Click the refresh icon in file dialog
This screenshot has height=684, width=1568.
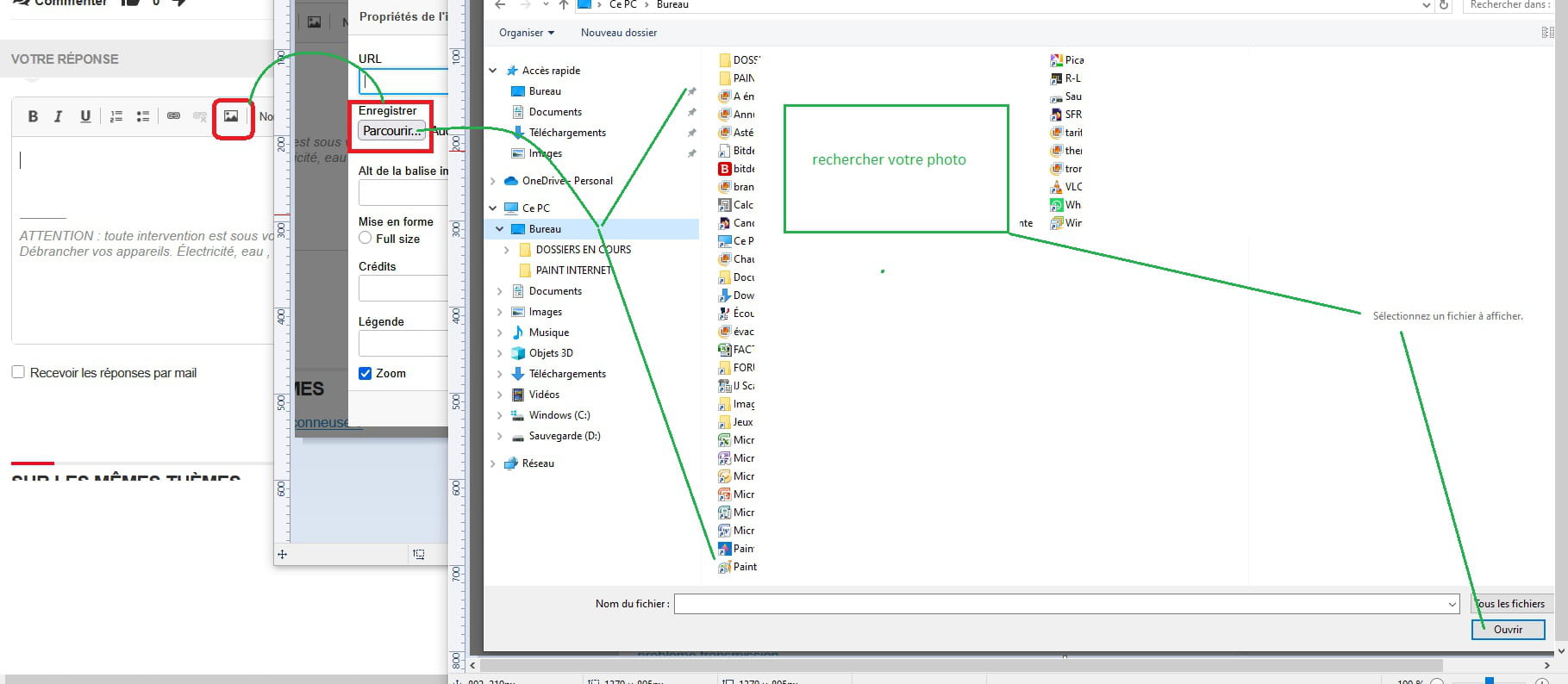click(x=1445, y=5)
